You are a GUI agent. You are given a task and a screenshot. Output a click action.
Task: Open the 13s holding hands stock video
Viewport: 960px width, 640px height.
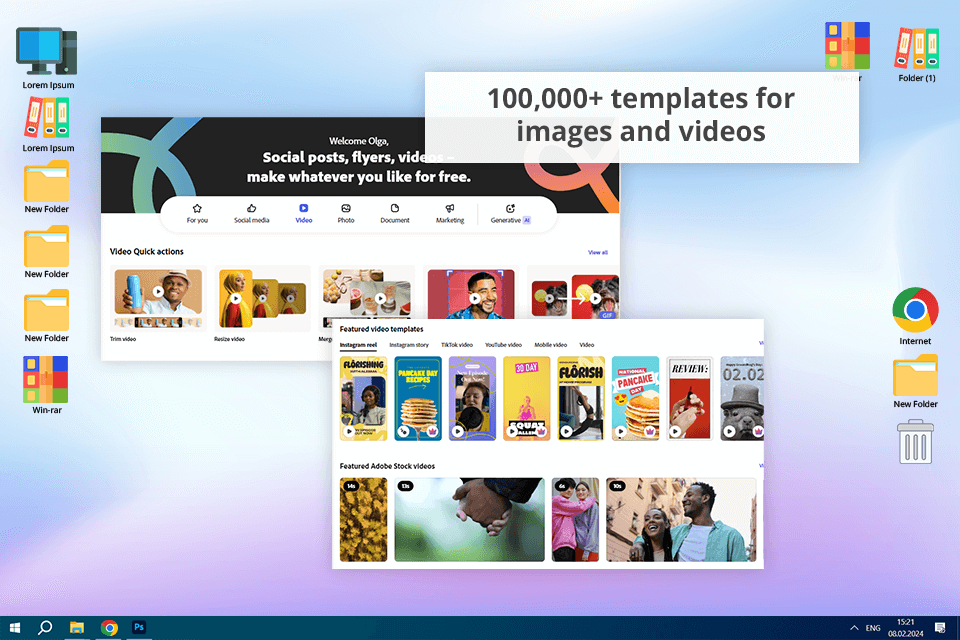[469, 519]
